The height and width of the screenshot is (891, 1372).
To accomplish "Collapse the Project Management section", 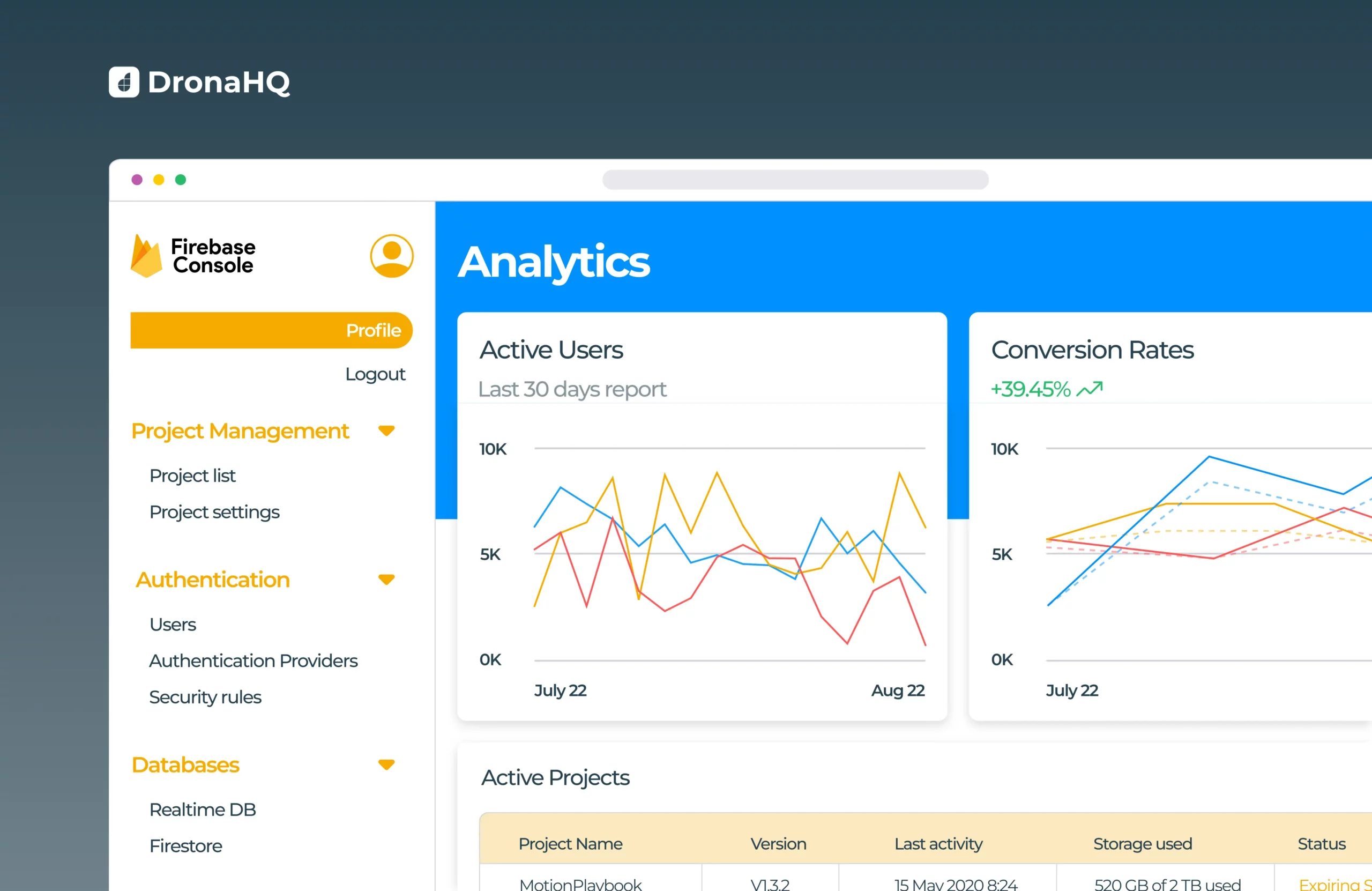I will [386, 431].
